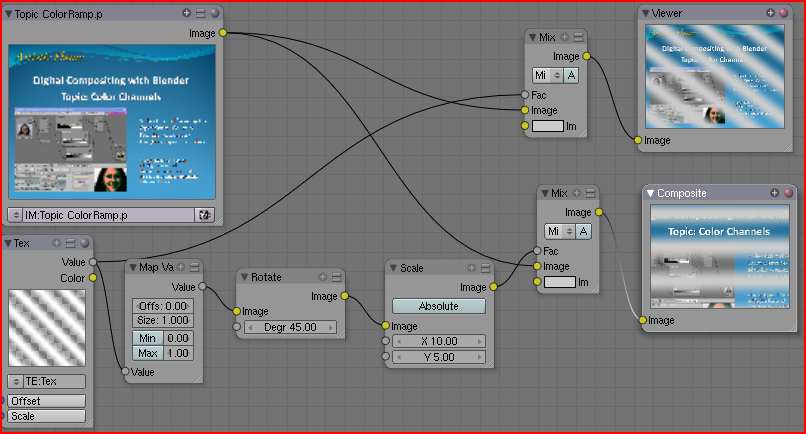Click striped texture preview in Tex node
The height and width of the screenshot is (434, 806).
(47, 328)
